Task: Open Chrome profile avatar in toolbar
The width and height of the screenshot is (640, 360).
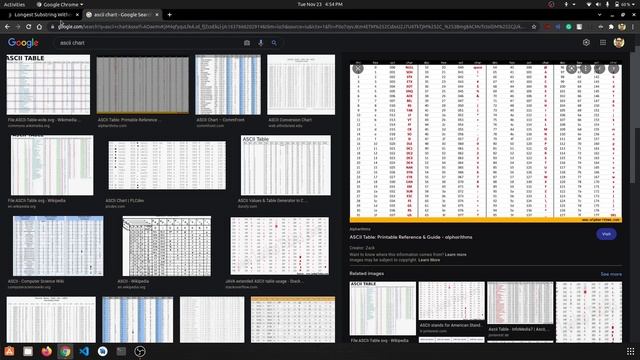Action: tap(622, 27)
